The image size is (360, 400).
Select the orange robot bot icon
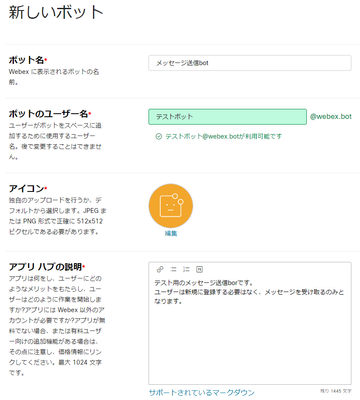click(x=171, y=206)
